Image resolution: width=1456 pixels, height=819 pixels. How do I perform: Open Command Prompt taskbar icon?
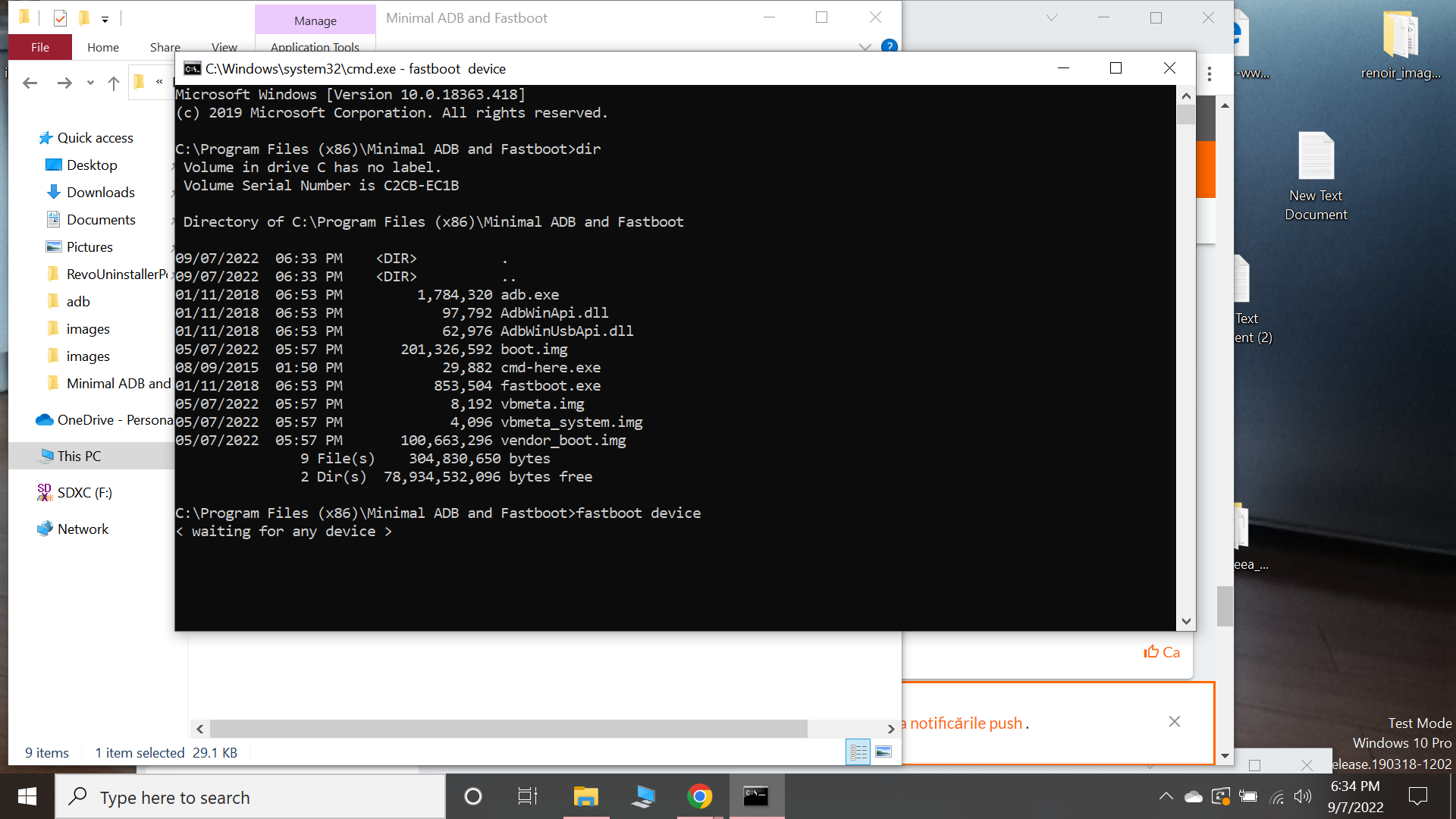coord(756,796)
